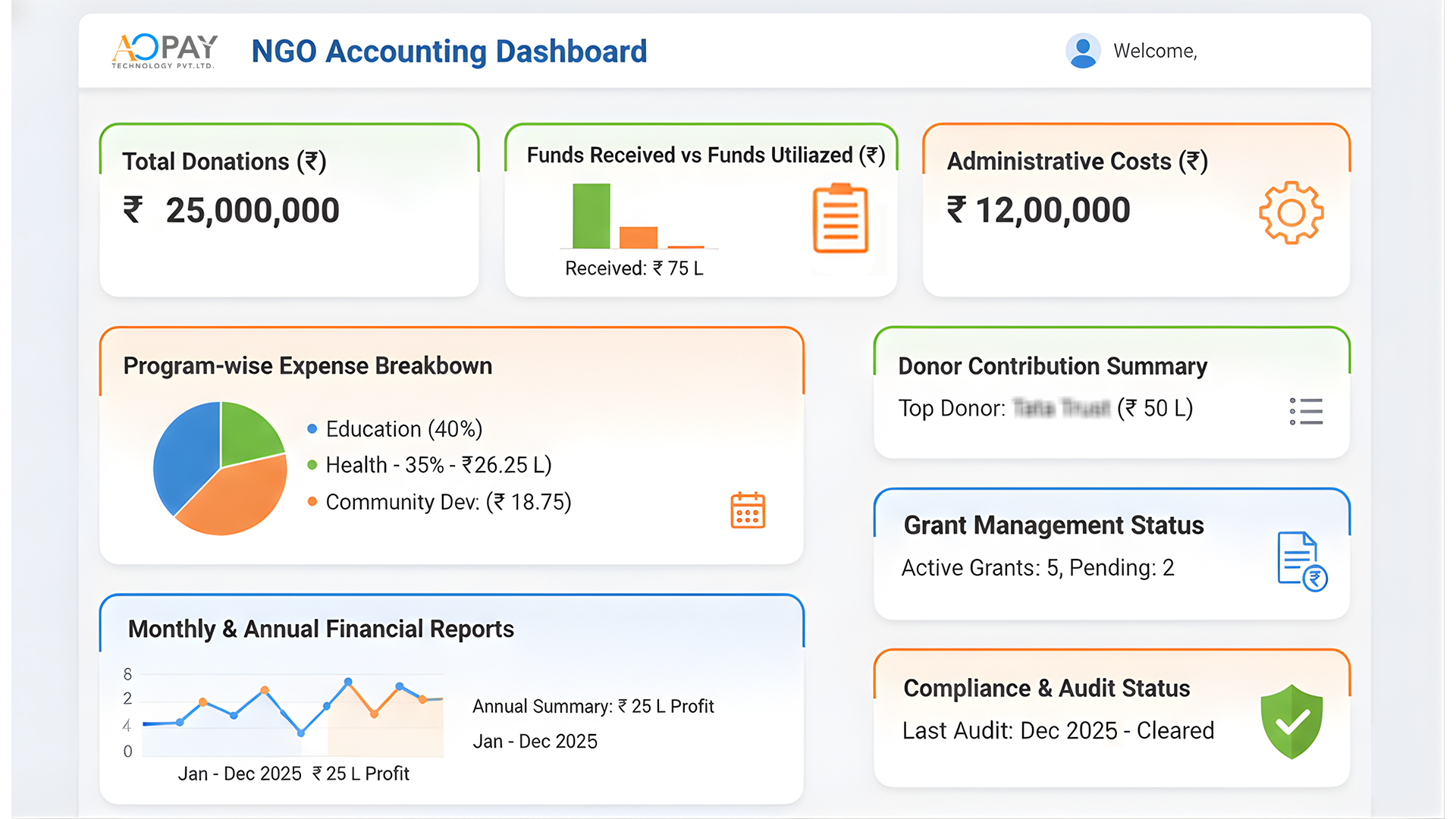This screenshot has width=1456, height=819.
Task: Select the user avatar next to Welcome
Action: click(1083, 51)
